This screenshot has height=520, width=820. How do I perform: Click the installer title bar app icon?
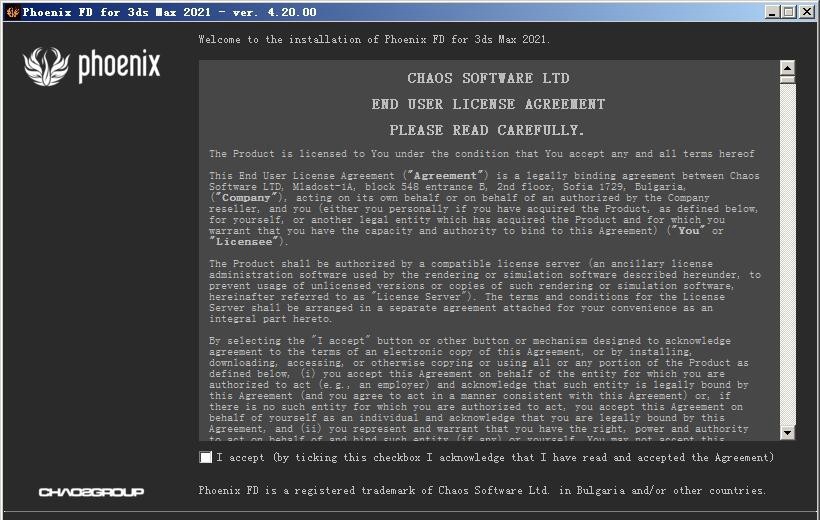click(x=12, y=12)
